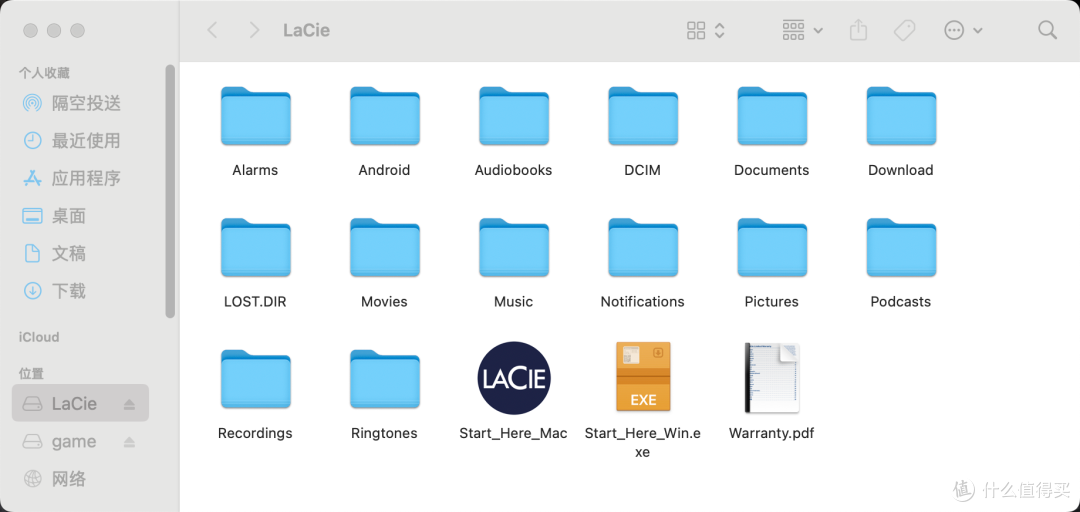
Task: Open 网络 in the sidebar
Action: tap(81, 478)
